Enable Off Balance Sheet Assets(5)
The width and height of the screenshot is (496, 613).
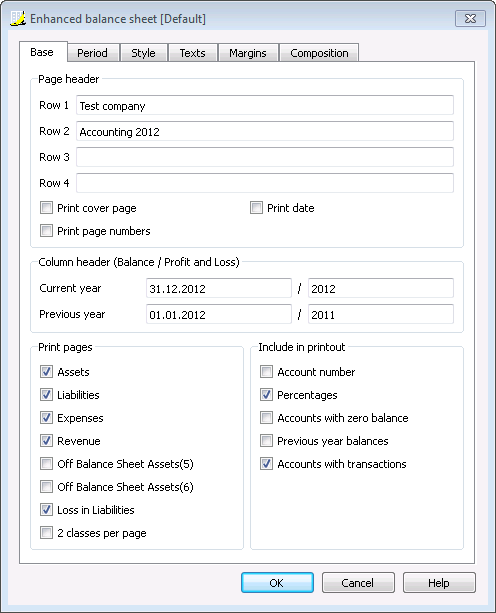click(x=46, y=464)
